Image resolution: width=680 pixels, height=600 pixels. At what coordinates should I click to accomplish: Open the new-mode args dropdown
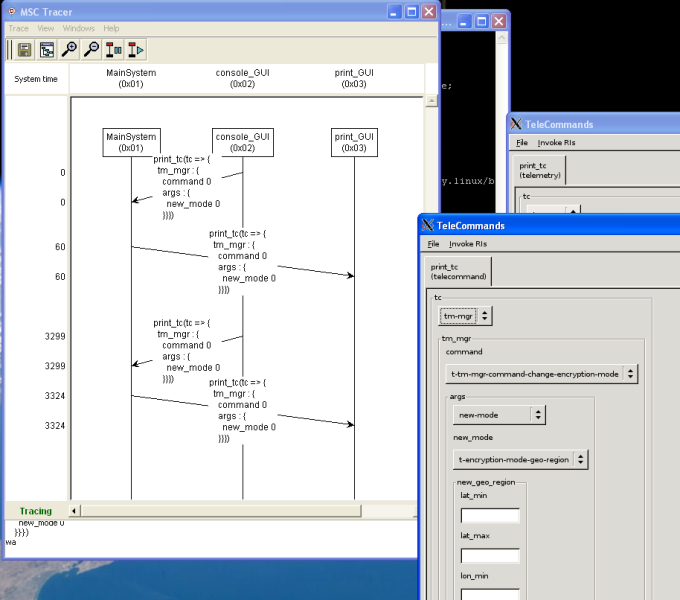point(499,415)
